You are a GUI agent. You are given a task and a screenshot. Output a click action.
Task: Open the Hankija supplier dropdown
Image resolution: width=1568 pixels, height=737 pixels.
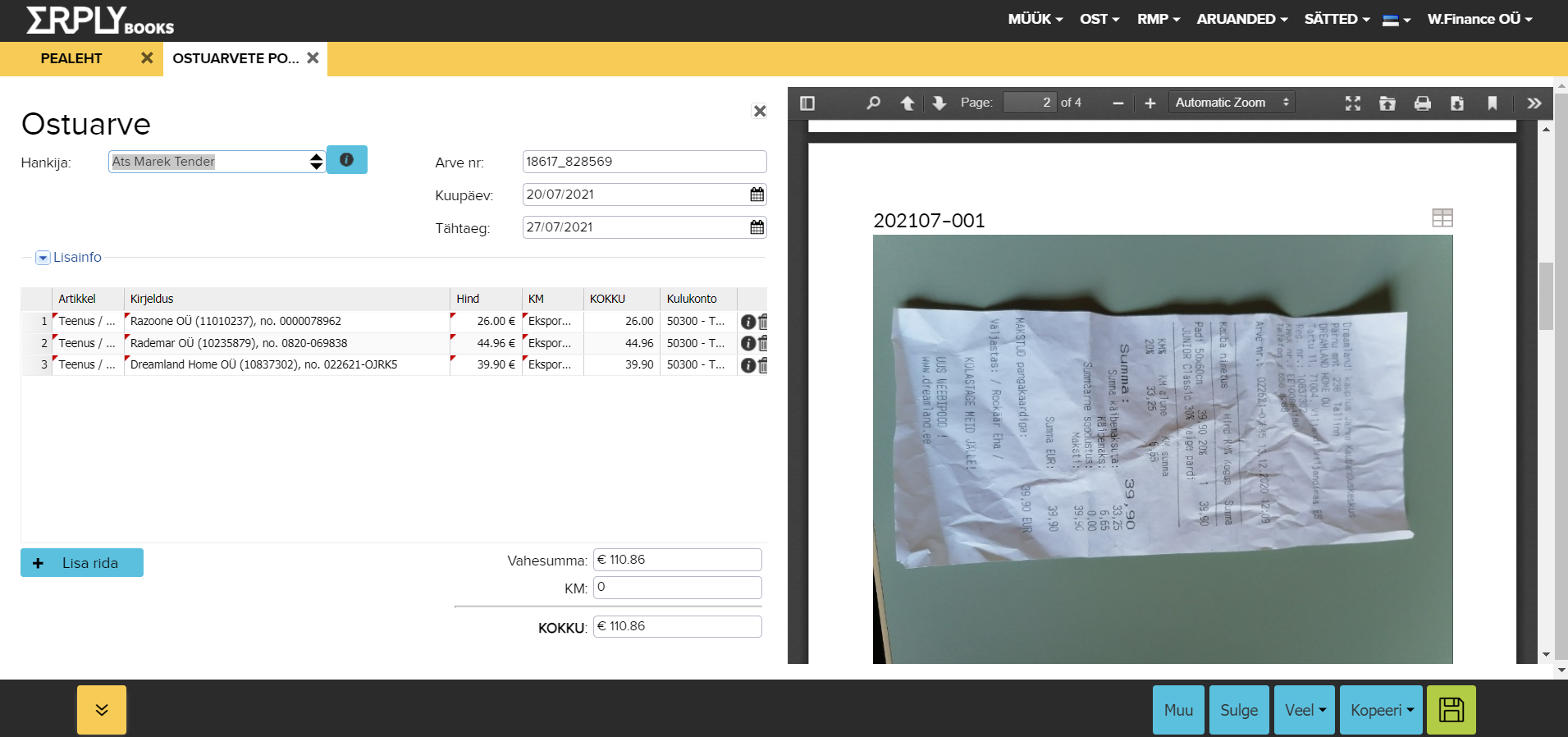coord(316,162)
